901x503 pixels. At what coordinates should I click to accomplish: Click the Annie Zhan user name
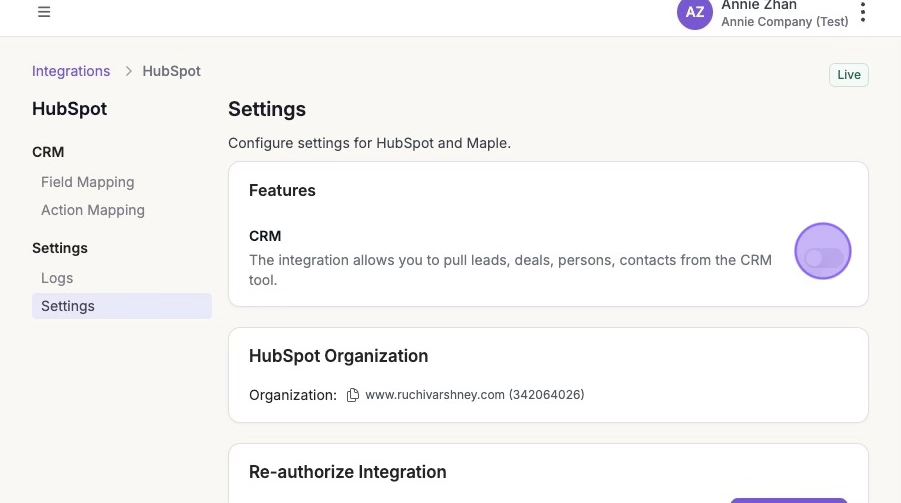coord(759,6)
